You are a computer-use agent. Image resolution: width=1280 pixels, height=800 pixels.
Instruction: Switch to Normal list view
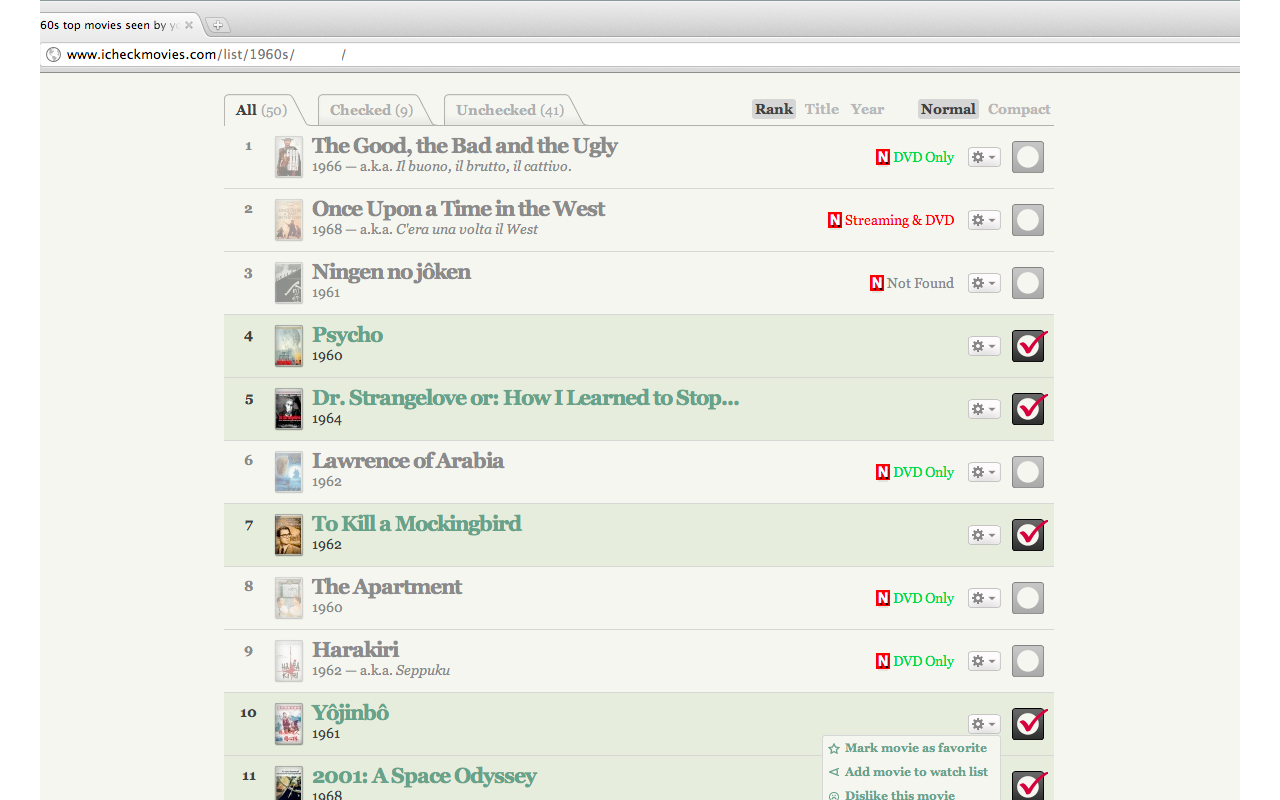coord(948,109)
